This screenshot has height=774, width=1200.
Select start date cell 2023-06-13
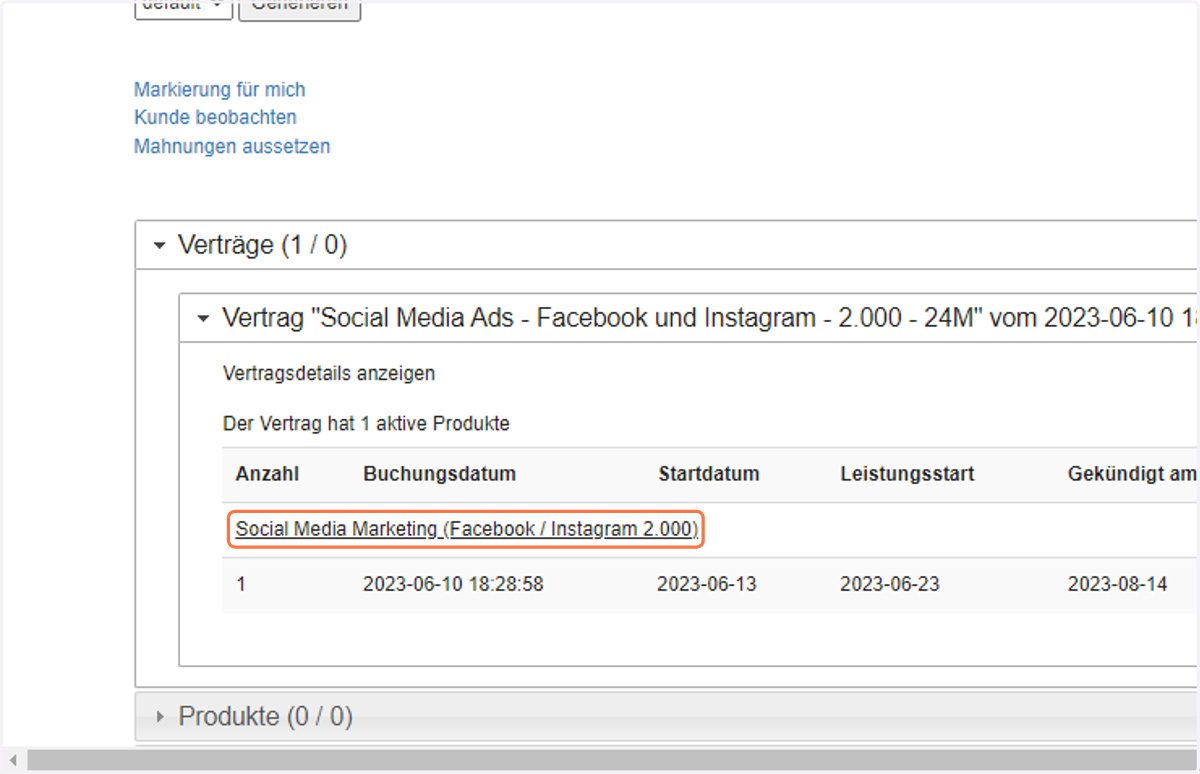tap(707, 584)
